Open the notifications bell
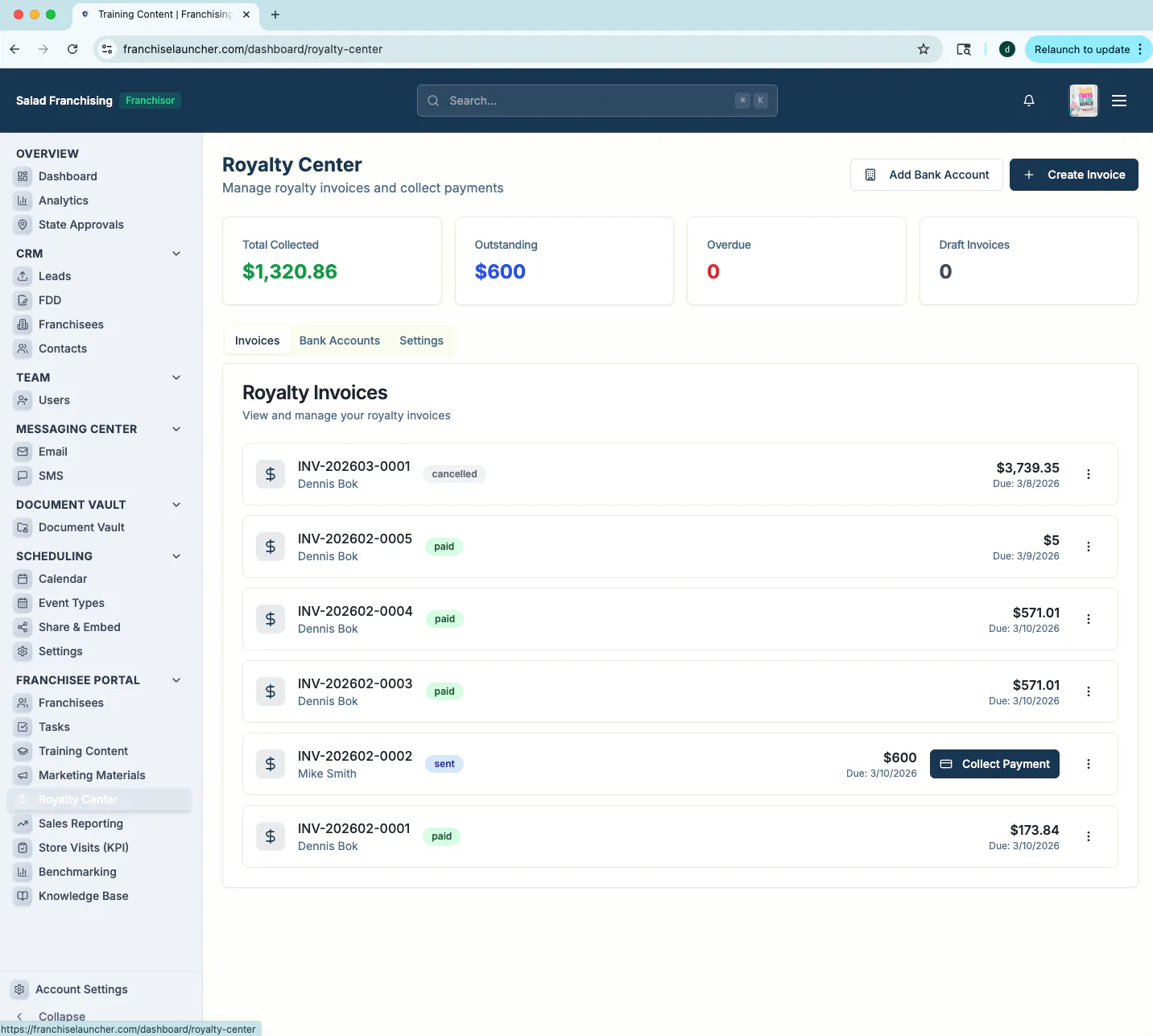The height and width of the screenshot is (1036, 1153). pyautogui.click(x=1029, y=101)
